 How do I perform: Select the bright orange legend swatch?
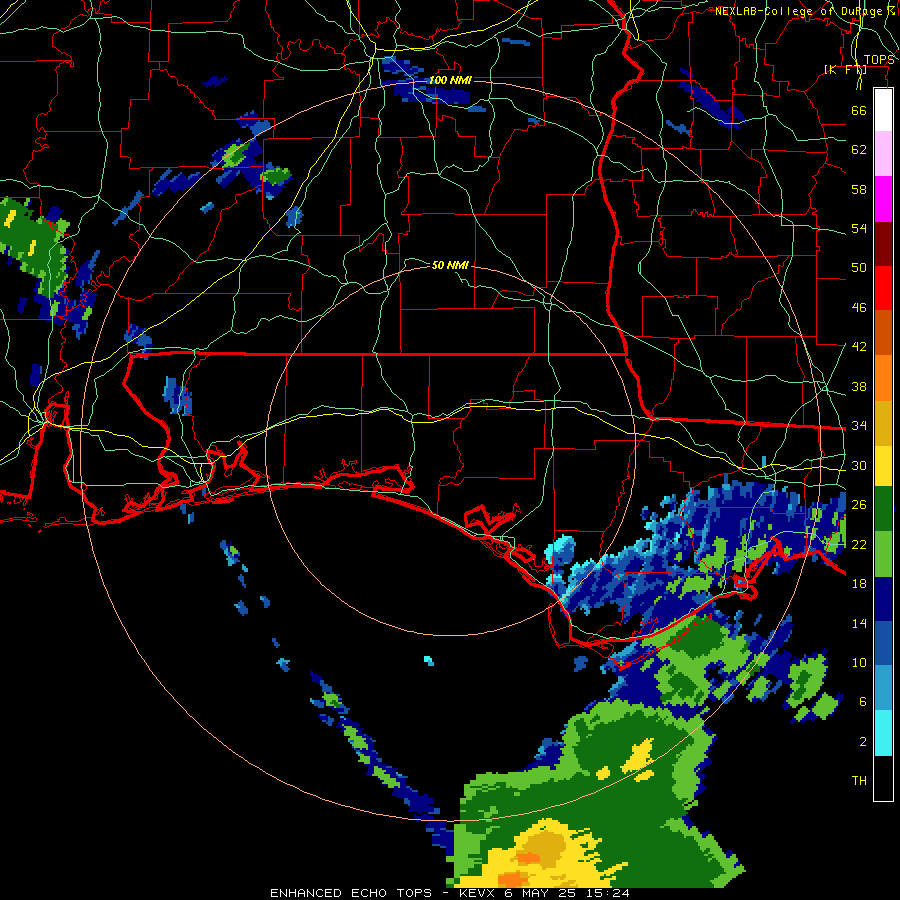[883, 378]
